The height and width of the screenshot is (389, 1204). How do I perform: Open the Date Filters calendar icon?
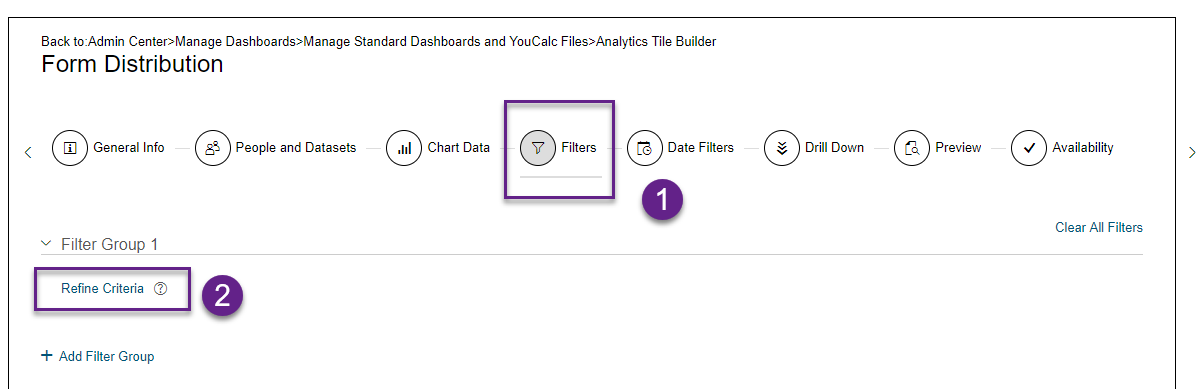(645, 147)
